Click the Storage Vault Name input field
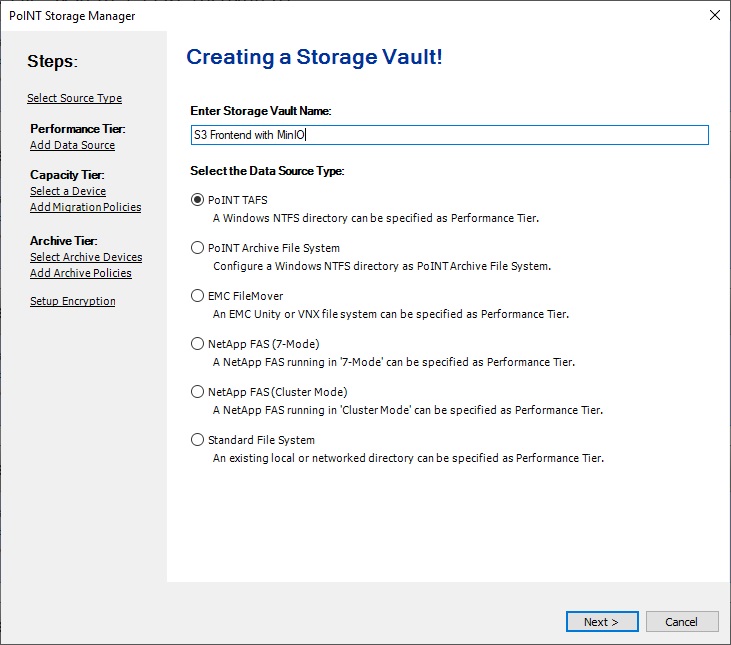 coord(449,135)
